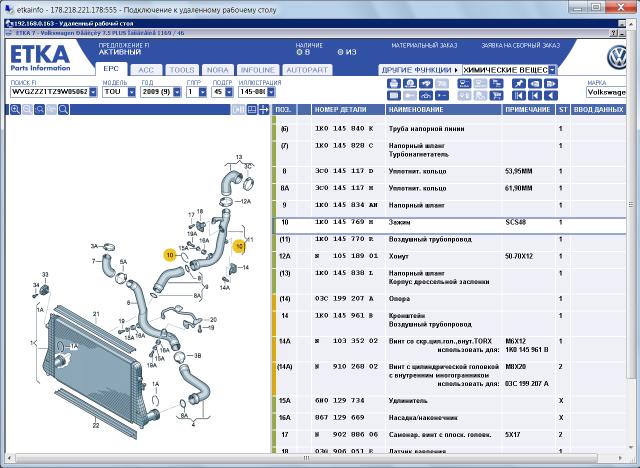Click the icon right of the pushpin
This screenshot has width=640, height=468.
[535, 84]
